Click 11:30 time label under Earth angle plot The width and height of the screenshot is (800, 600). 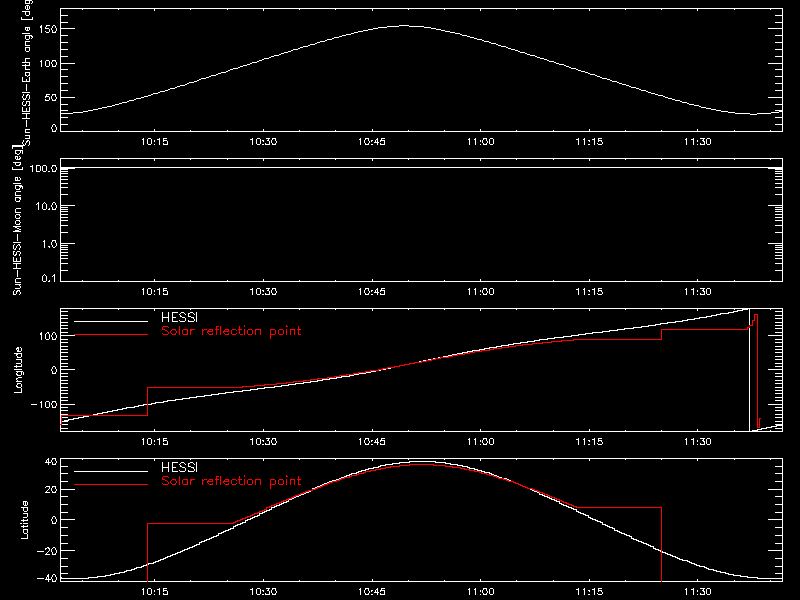pos(697,142)
